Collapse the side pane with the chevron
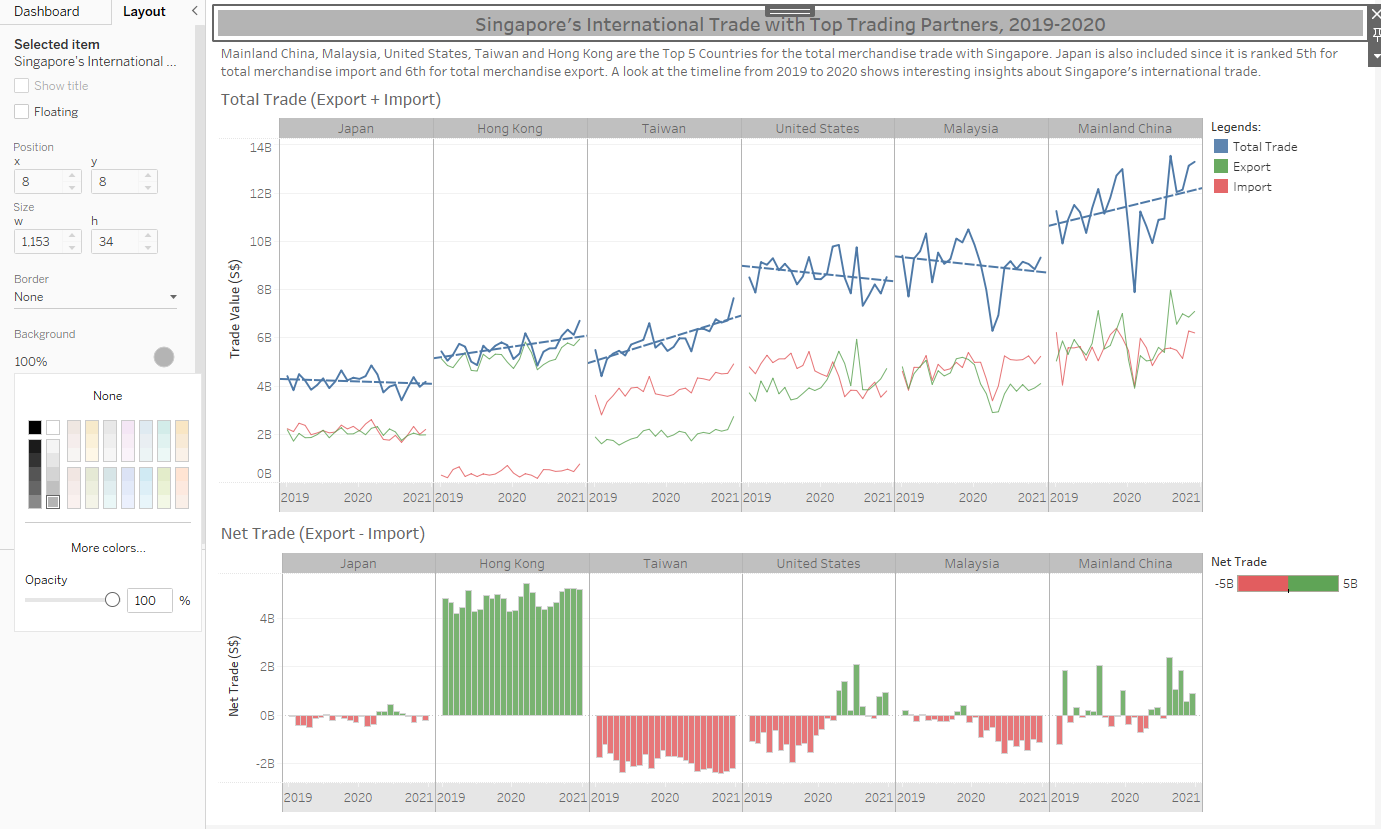 (x=194, y=11)
